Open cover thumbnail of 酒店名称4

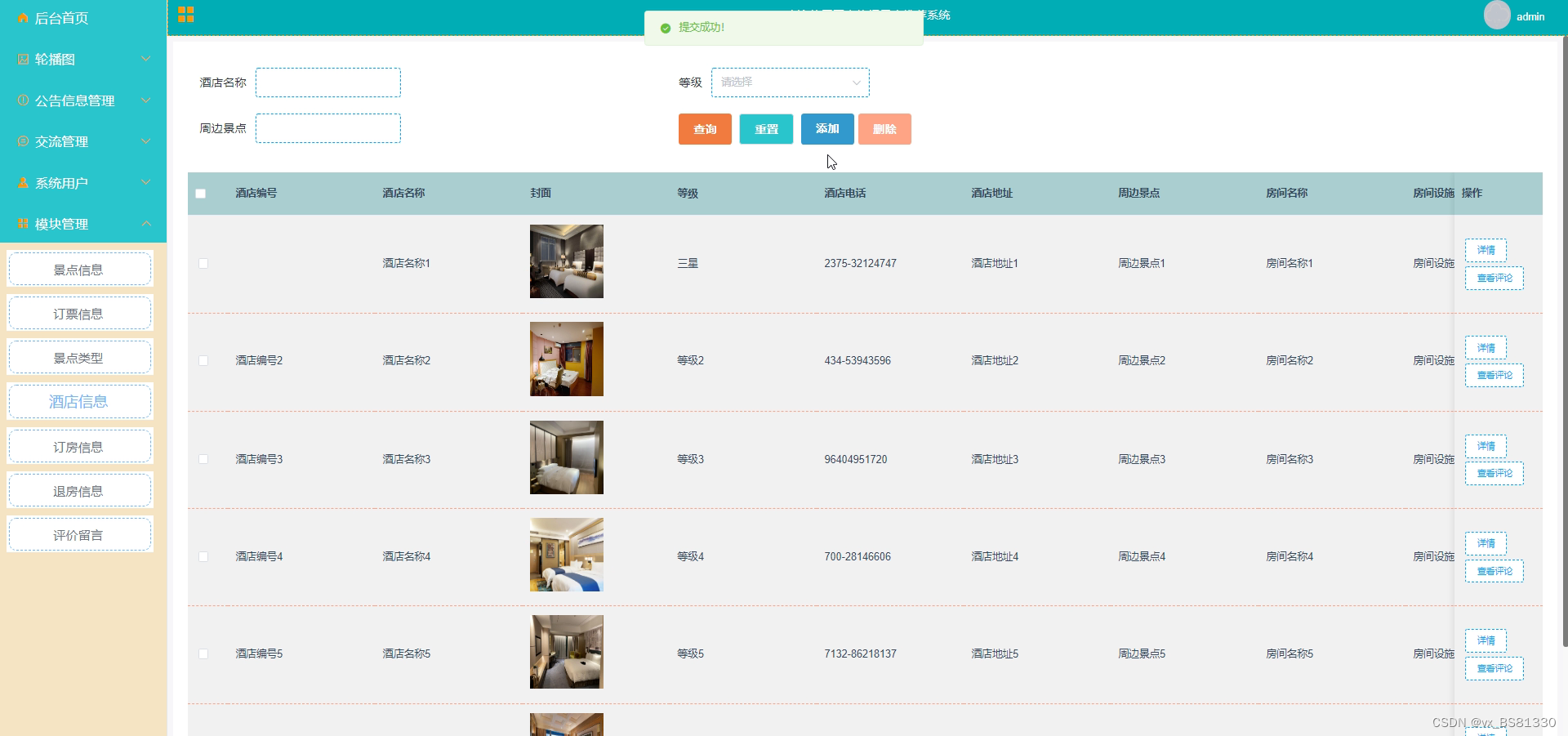click(567, 555)
